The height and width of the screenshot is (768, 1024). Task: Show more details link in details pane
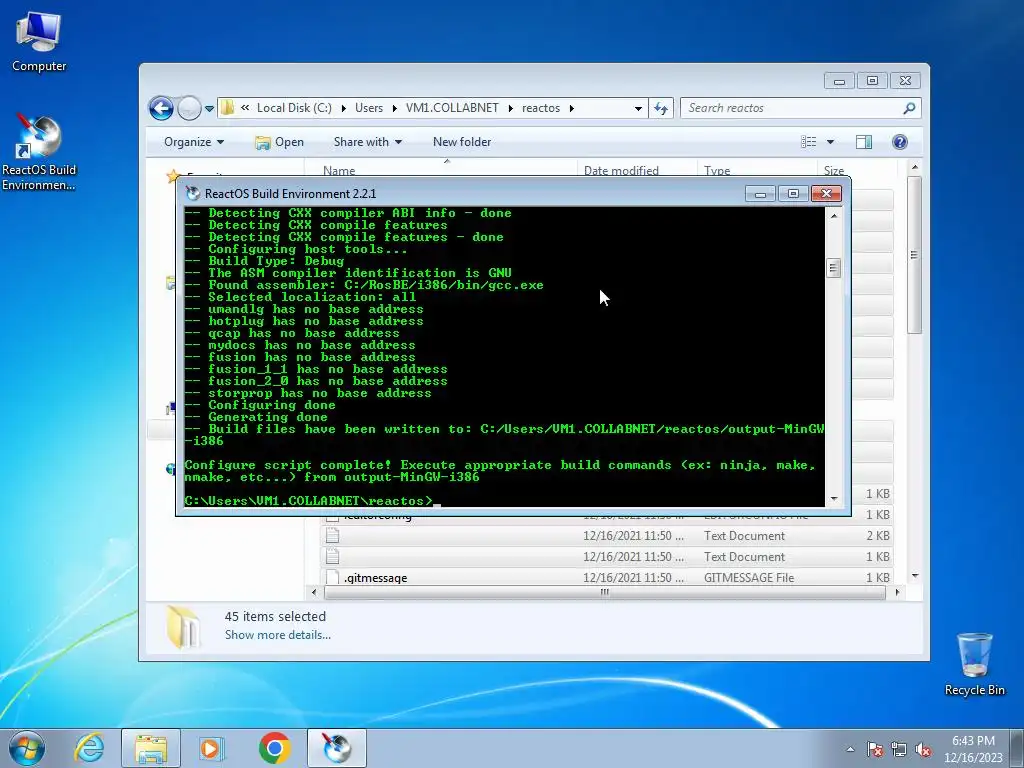278,635
